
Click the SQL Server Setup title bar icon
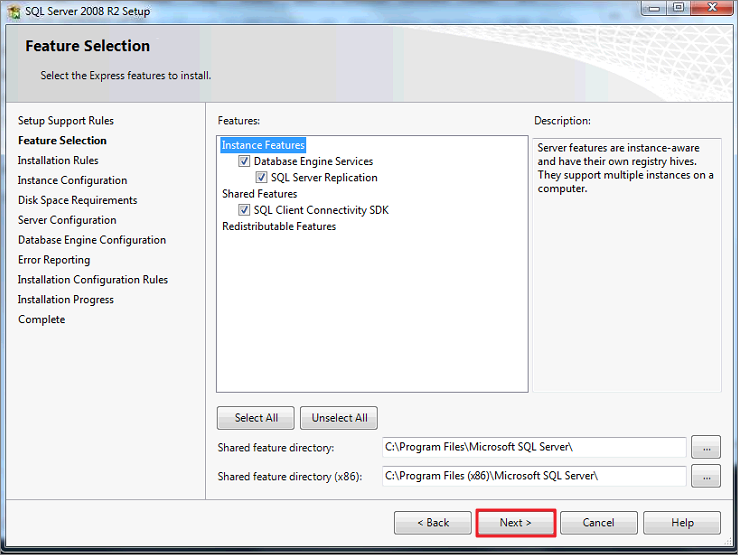coord(14,12)
